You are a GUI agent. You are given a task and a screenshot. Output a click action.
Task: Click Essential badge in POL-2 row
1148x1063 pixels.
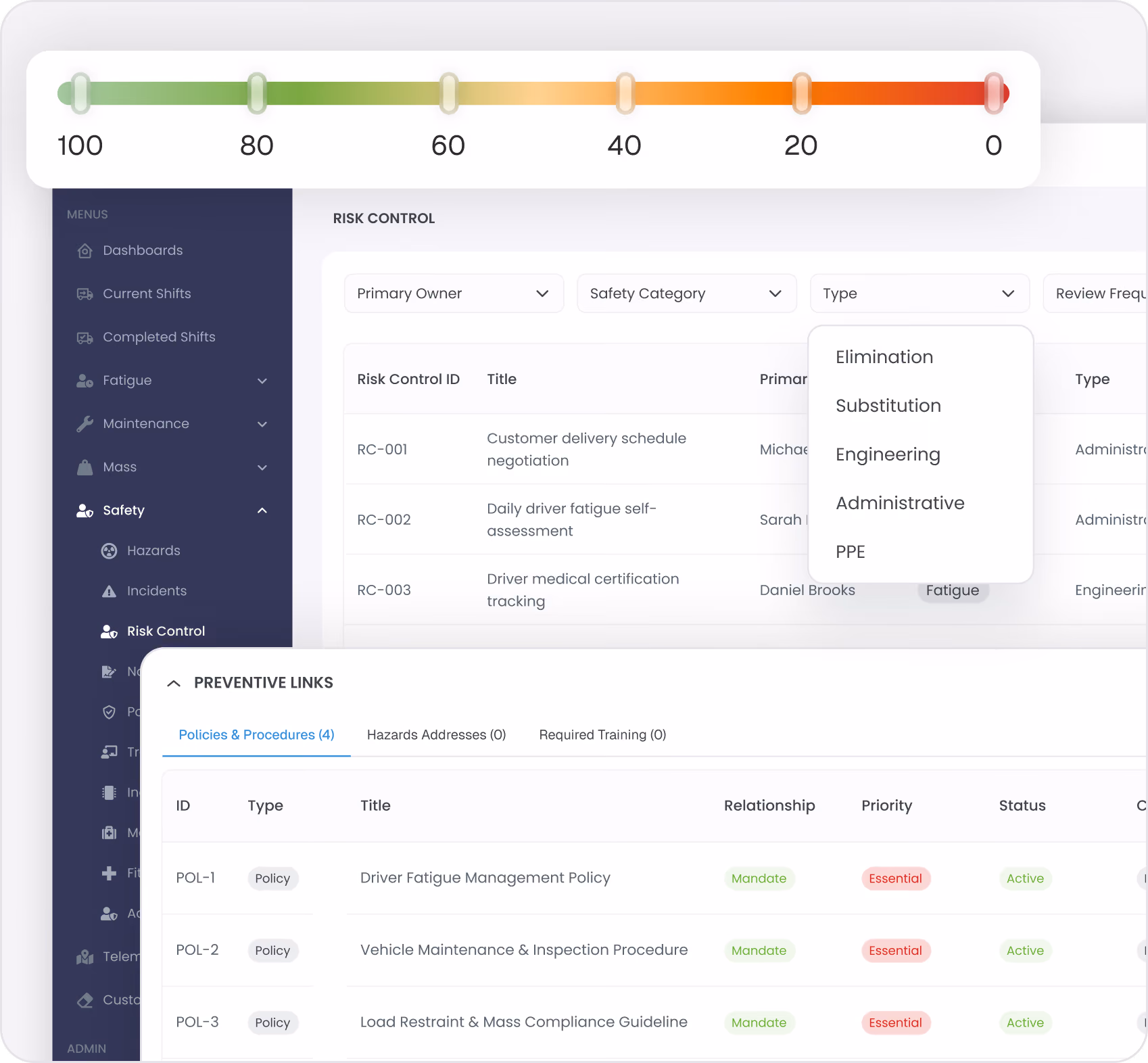(895, 951)
